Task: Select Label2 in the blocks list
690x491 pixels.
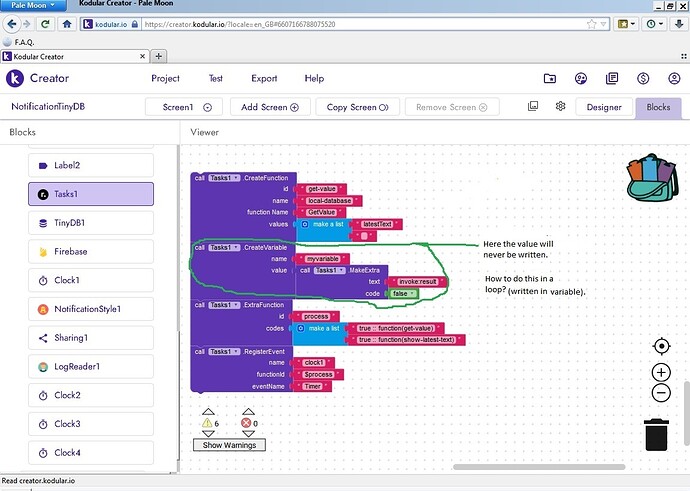Action: [91, 165]
